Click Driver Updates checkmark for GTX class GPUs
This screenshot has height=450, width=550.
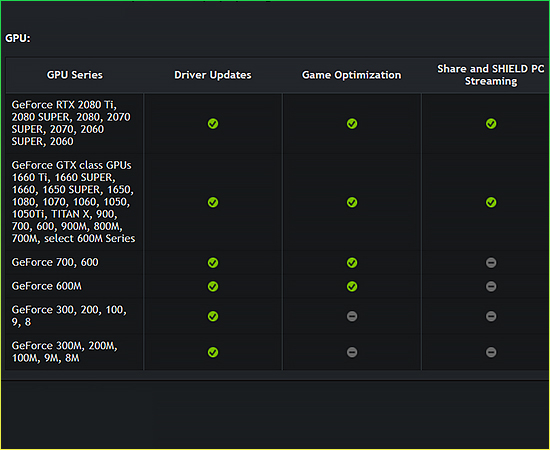click(x=213, y=202)
